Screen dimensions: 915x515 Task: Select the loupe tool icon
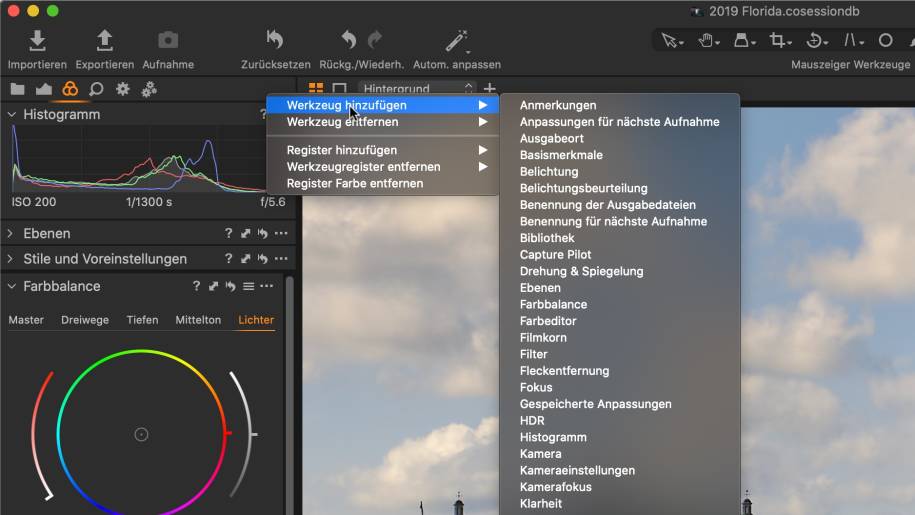click(743, 40)
